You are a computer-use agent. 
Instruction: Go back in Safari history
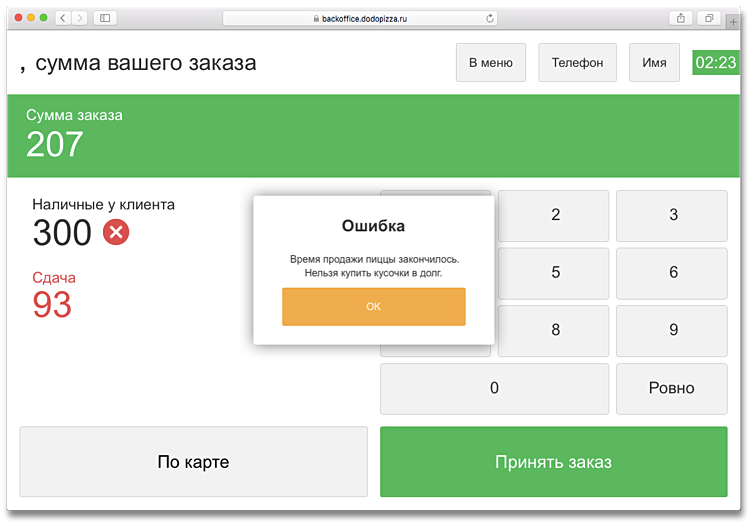(63, 18)
